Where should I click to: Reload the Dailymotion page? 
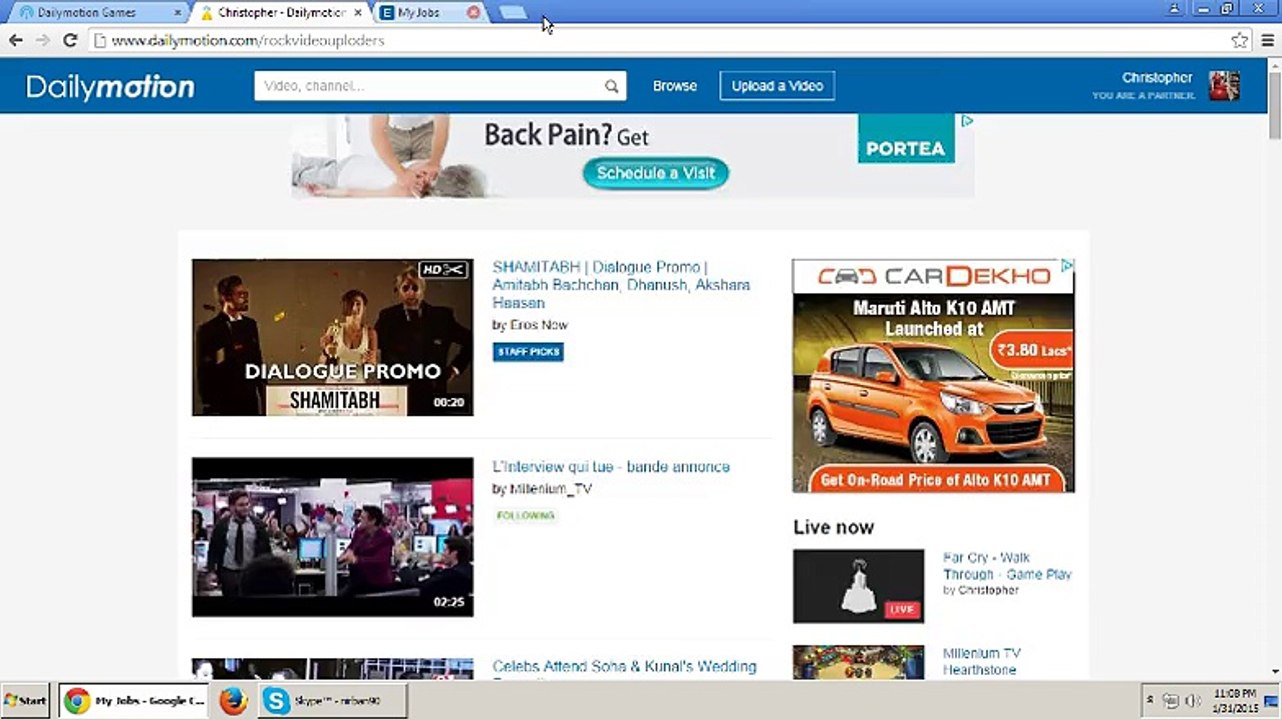[x=70, y=40]
